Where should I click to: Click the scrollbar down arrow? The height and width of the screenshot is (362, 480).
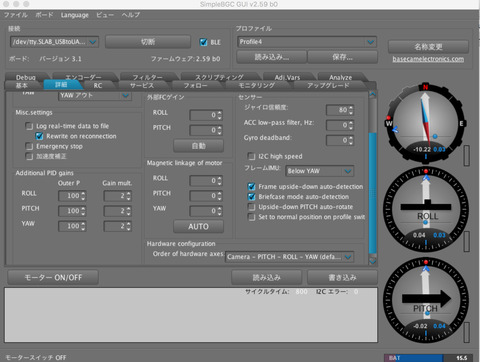click(x=373, y=261)
